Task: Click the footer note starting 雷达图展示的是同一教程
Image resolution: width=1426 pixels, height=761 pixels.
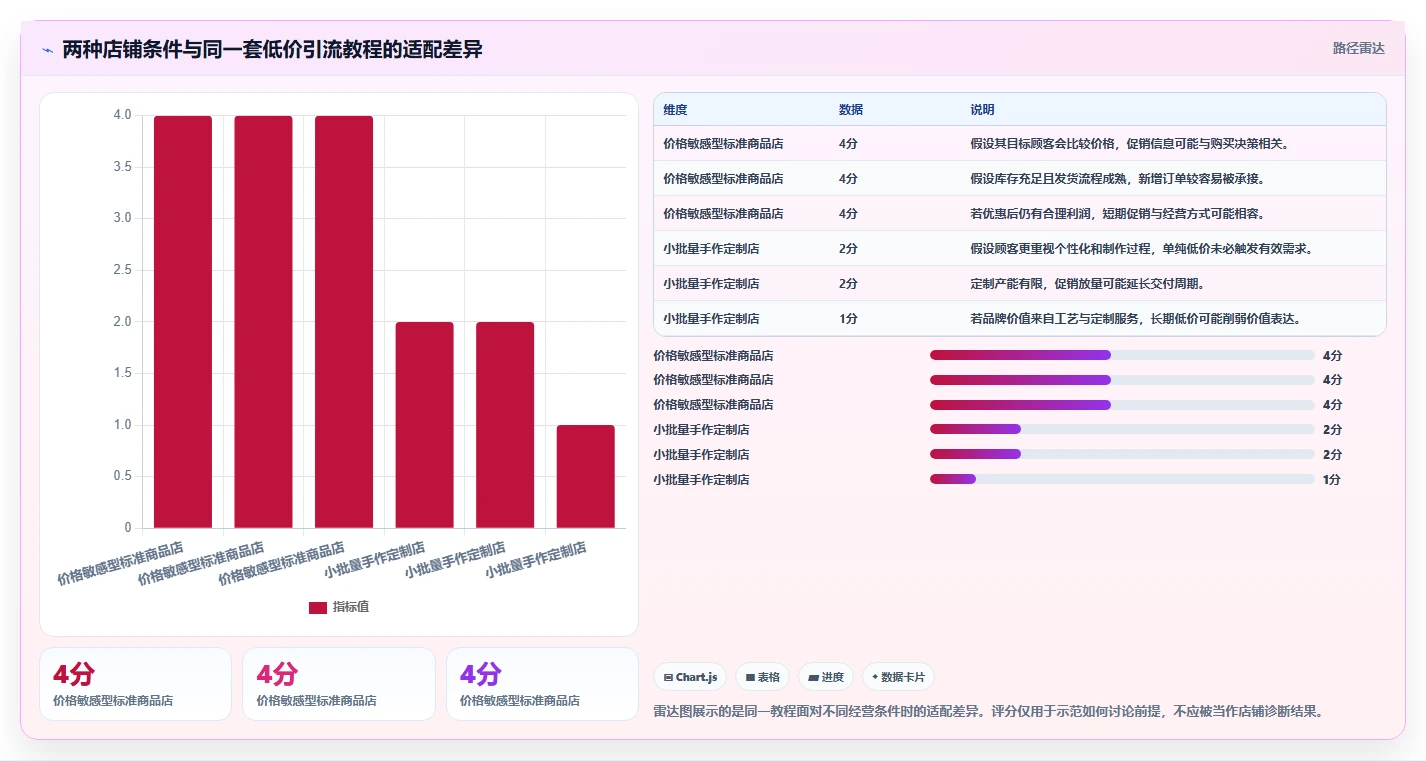Action: 988,712
